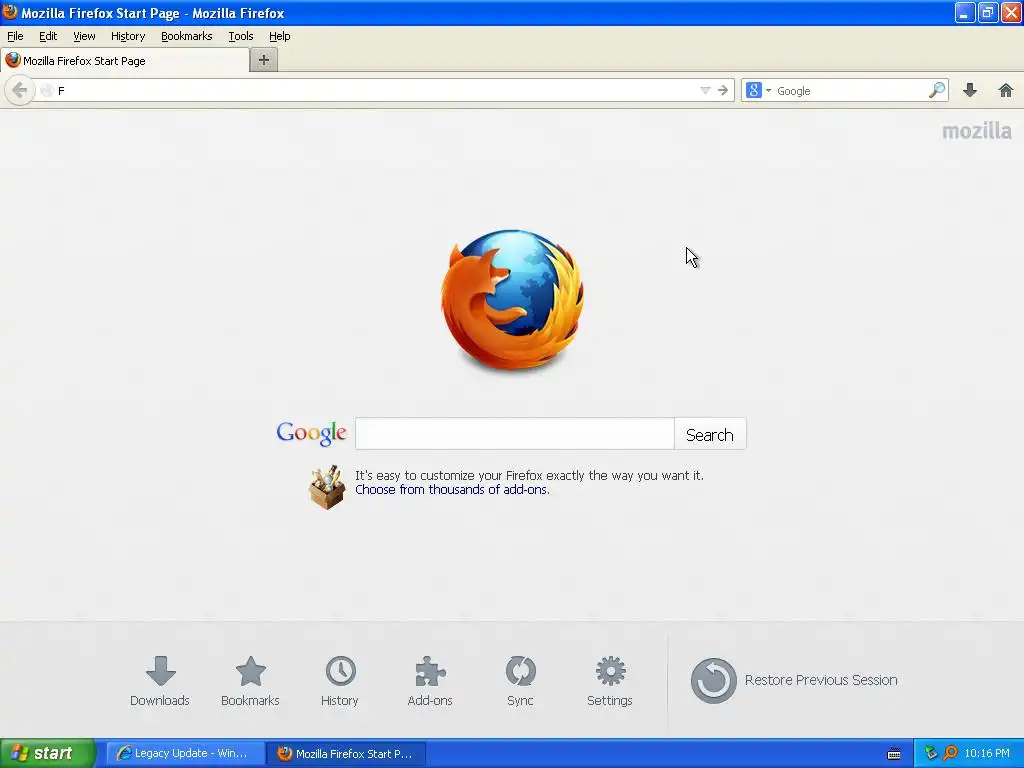Click the Windows start button

[47, 753]
